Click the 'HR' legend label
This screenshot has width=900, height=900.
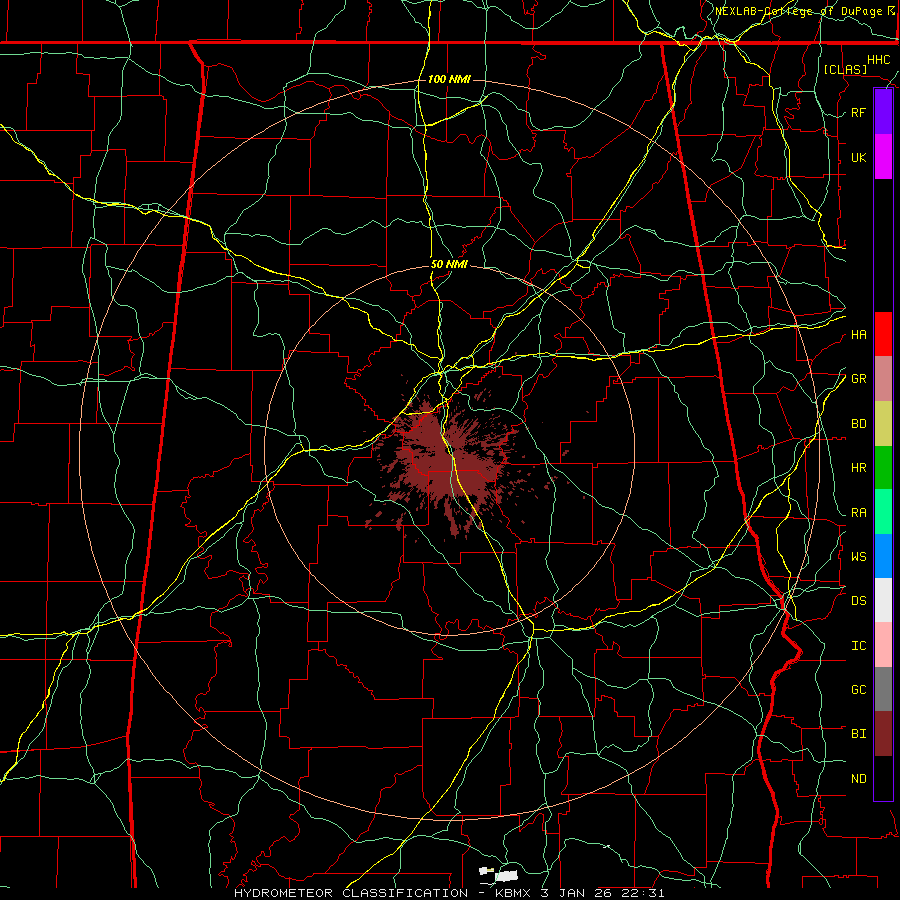[858, 468]
